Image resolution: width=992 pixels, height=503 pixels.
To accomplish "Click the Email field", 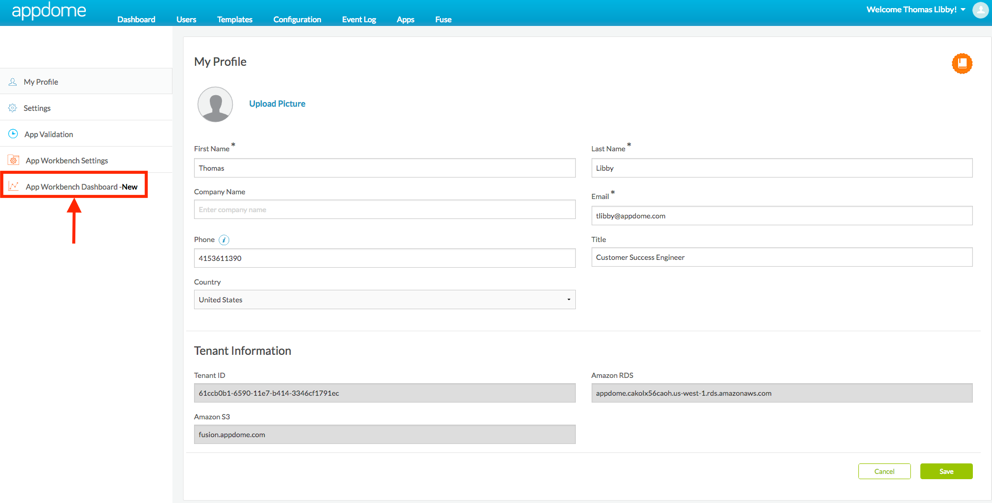I will pyautogui.click(x=782, y=216).
